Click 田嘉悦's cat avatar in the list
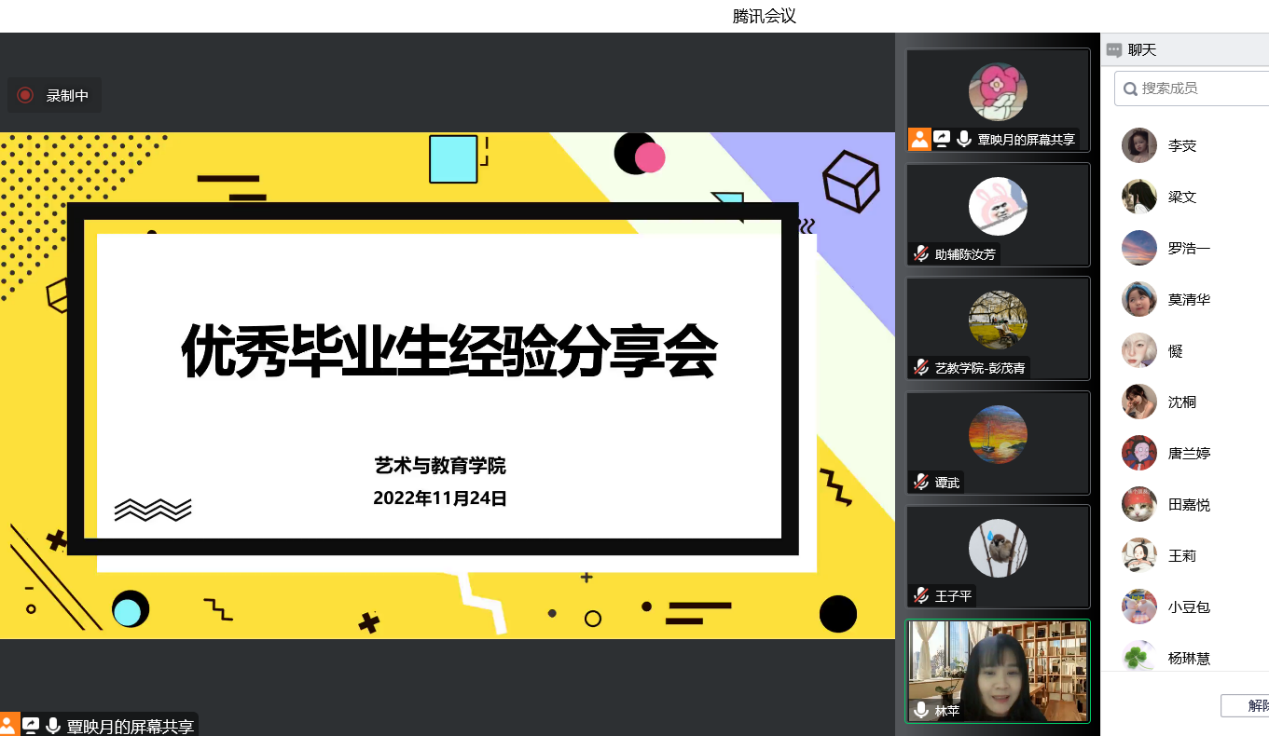 (x=1139, y=504)
